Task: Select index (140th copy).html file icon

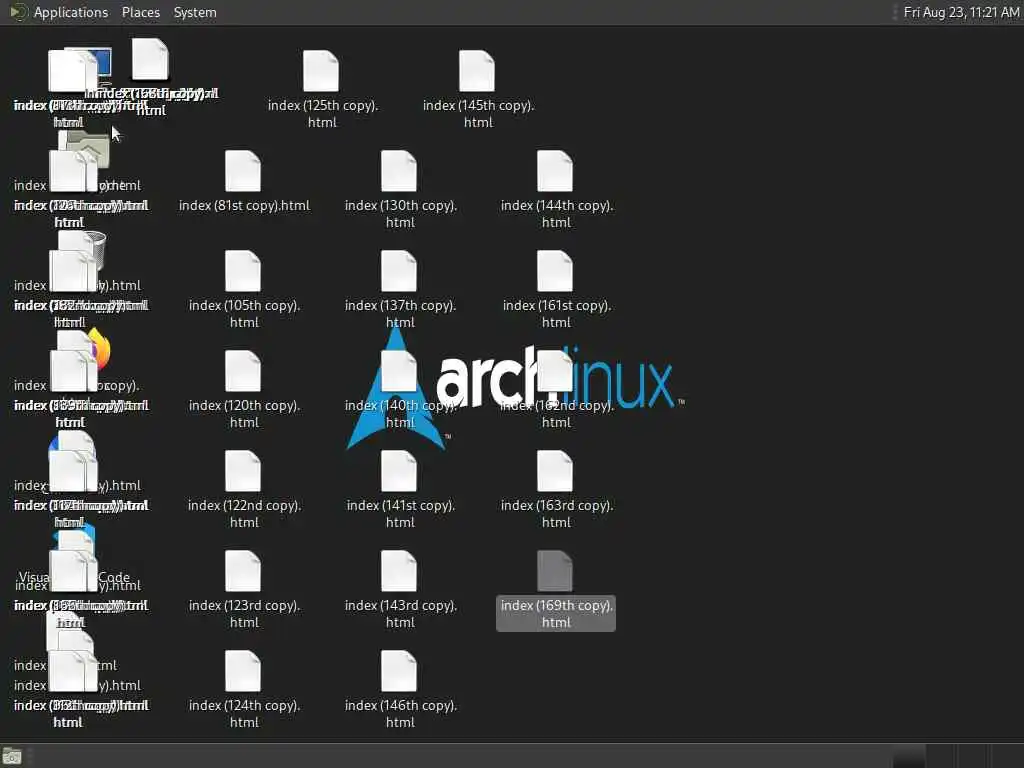Action: (x=399, y=371)
